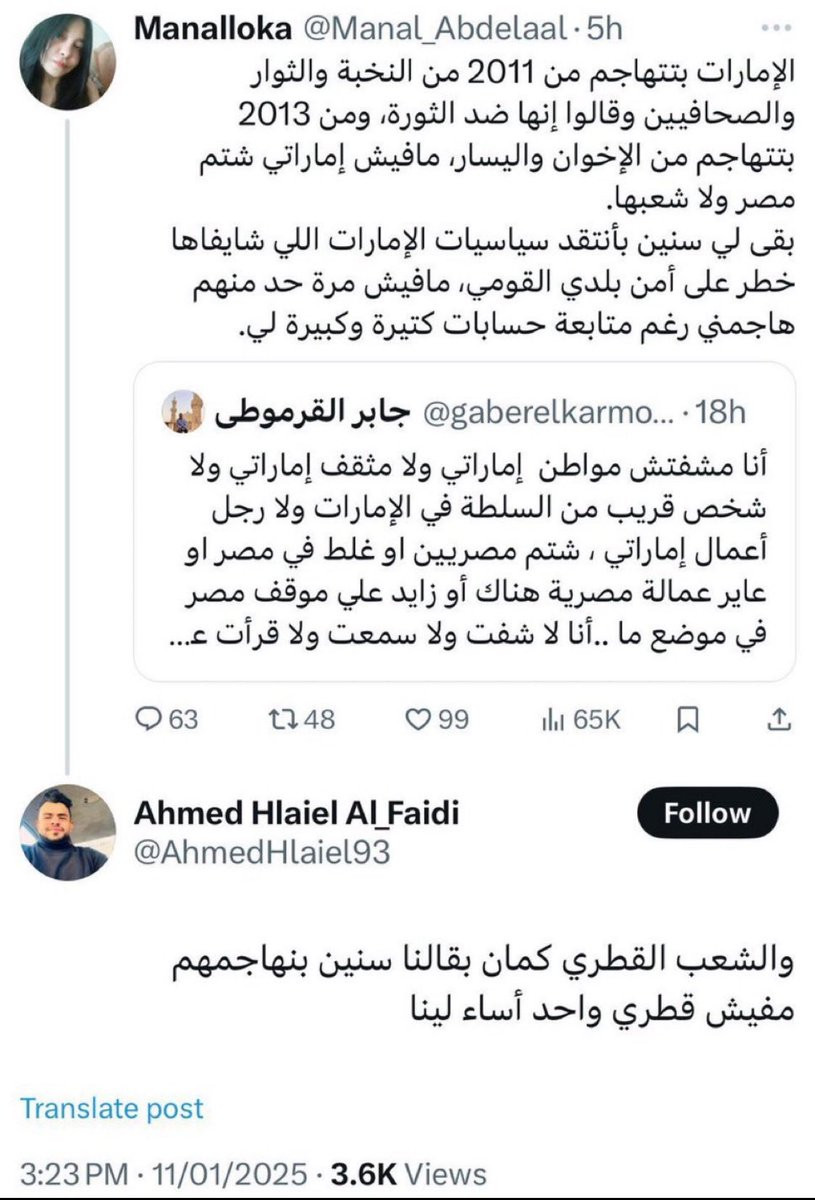Bookmark the Manalloka tweet
The height and width of the screenshot is (1200, 815).
[x=688, y=719]
